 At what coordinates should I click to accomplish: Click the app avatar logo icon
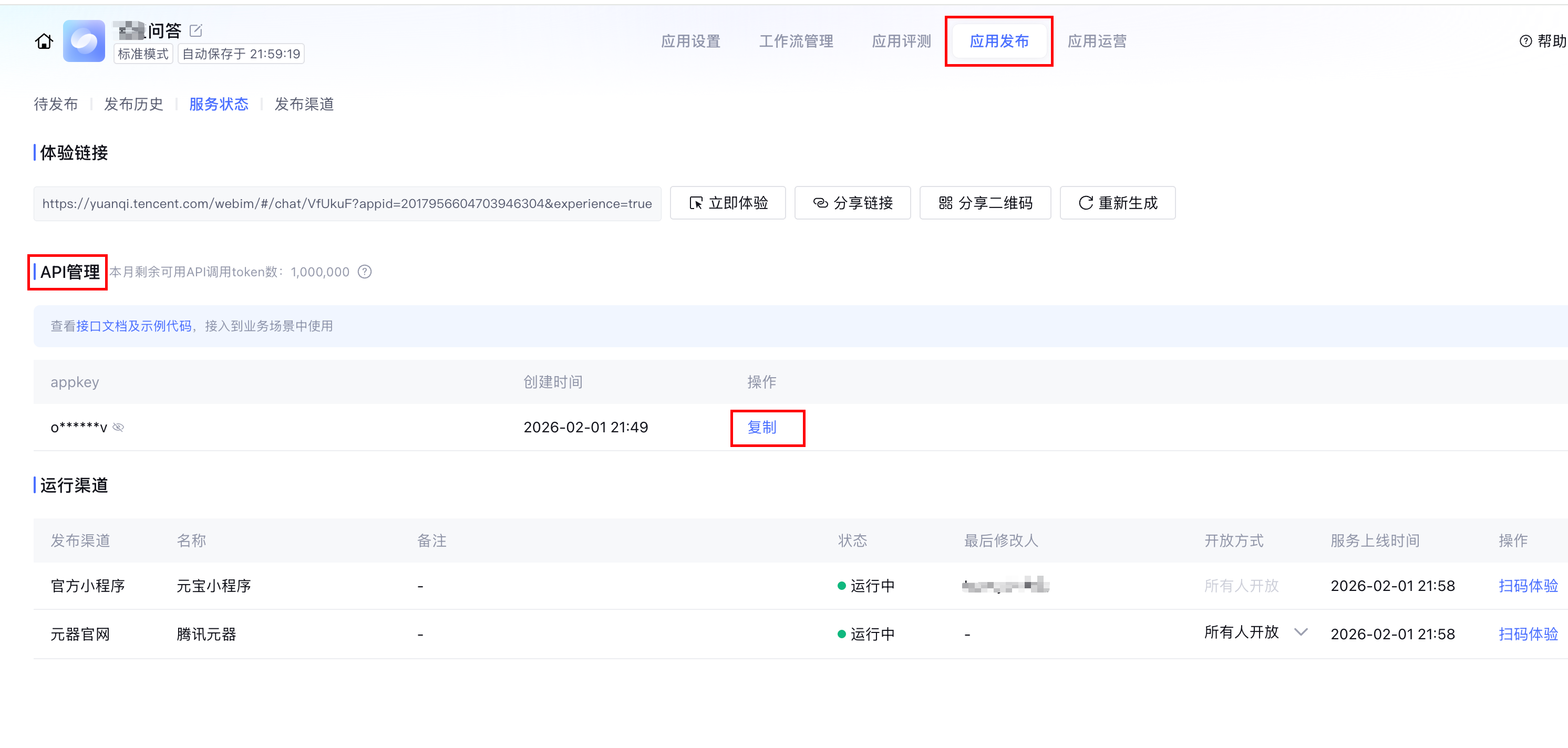pos(84,41)
